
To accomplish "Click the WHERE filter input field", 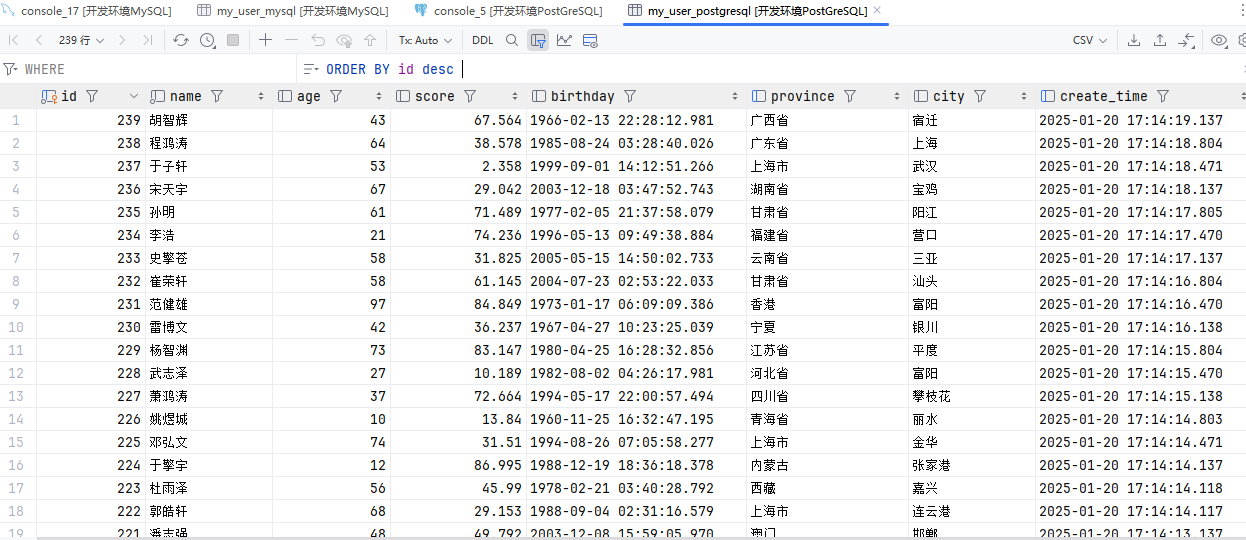I will (x=150, y=69).
